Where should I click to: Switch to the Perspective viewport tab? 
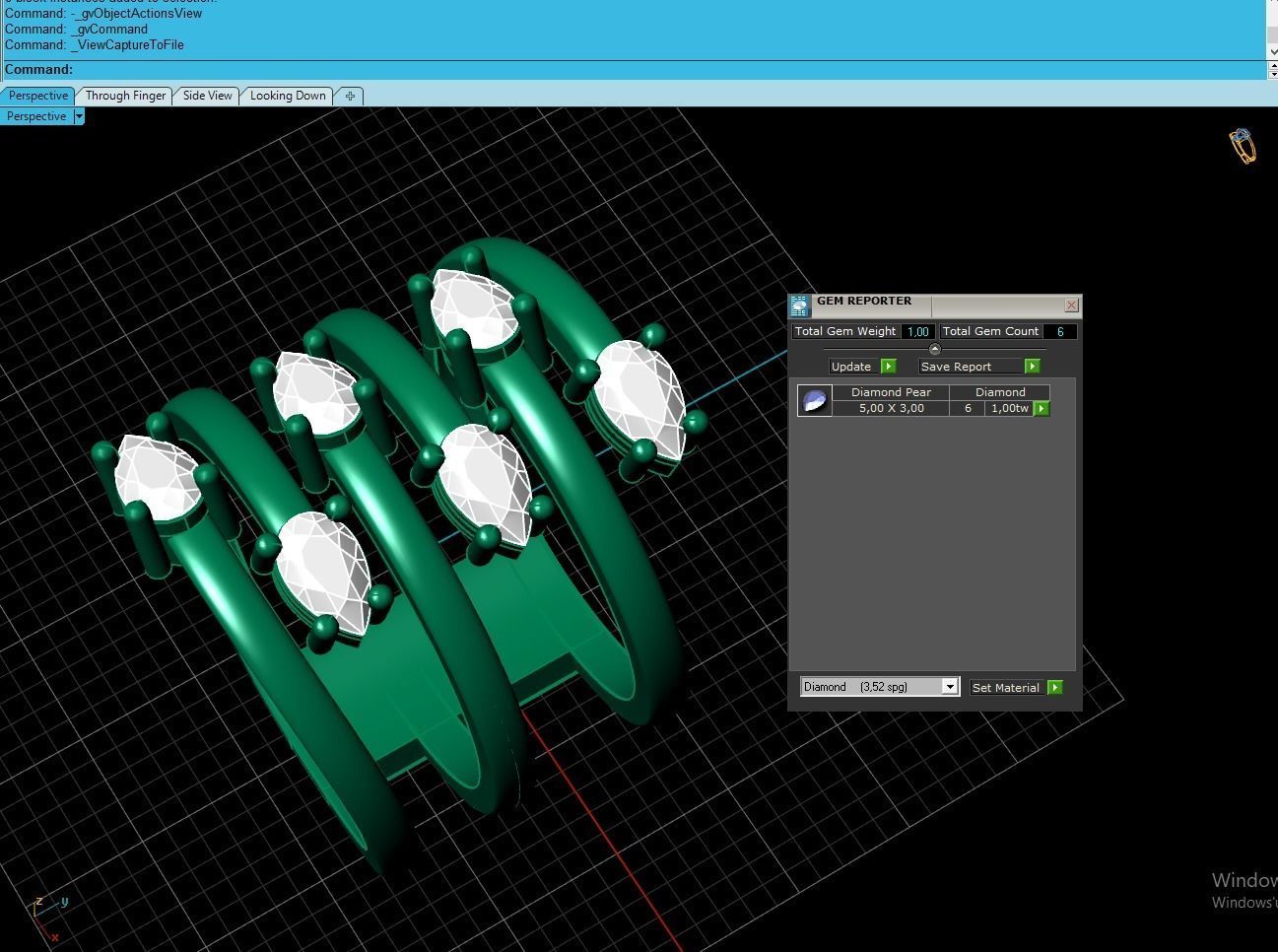(38, 96)
